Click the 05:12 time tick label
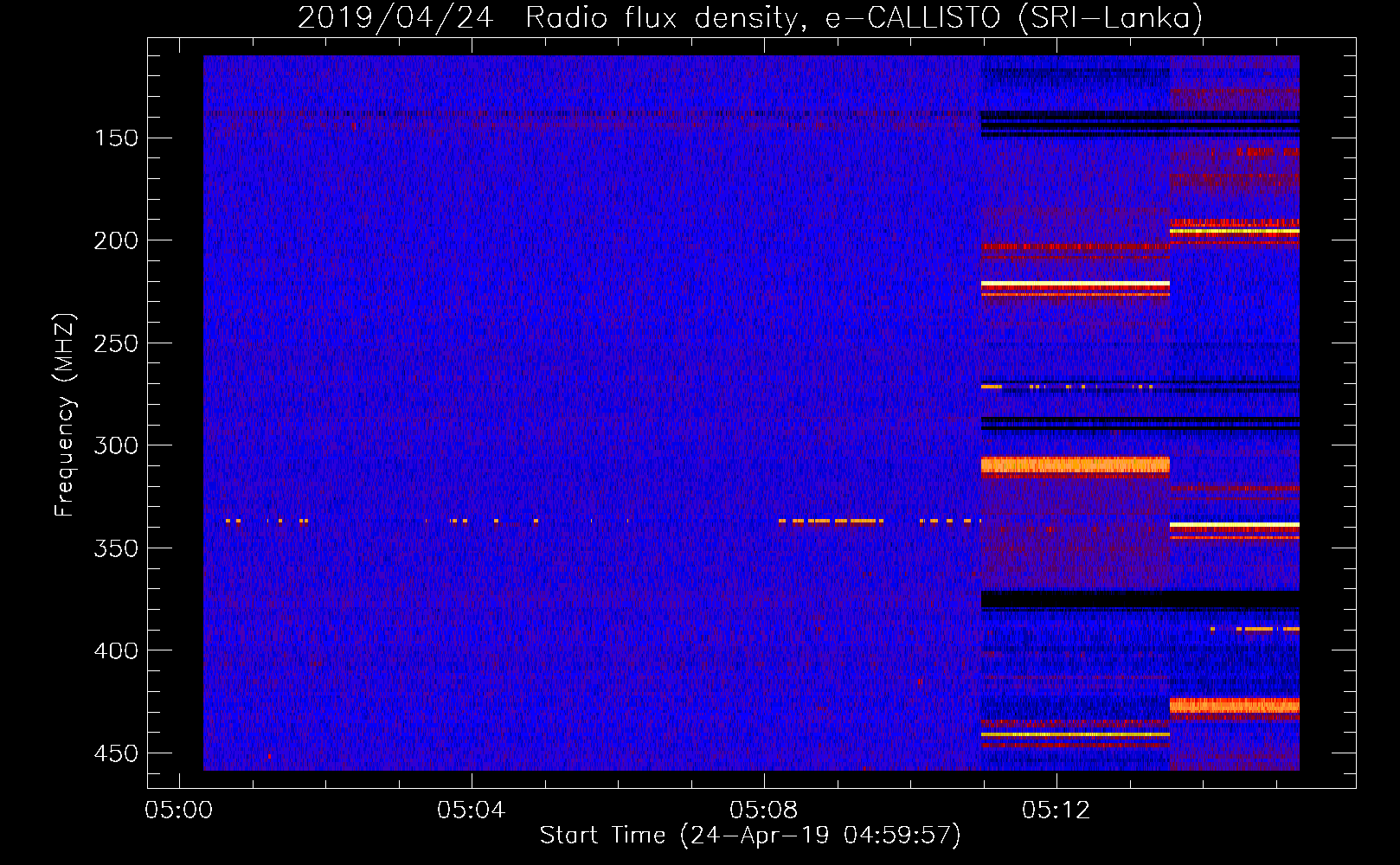 pos(1056,811)
